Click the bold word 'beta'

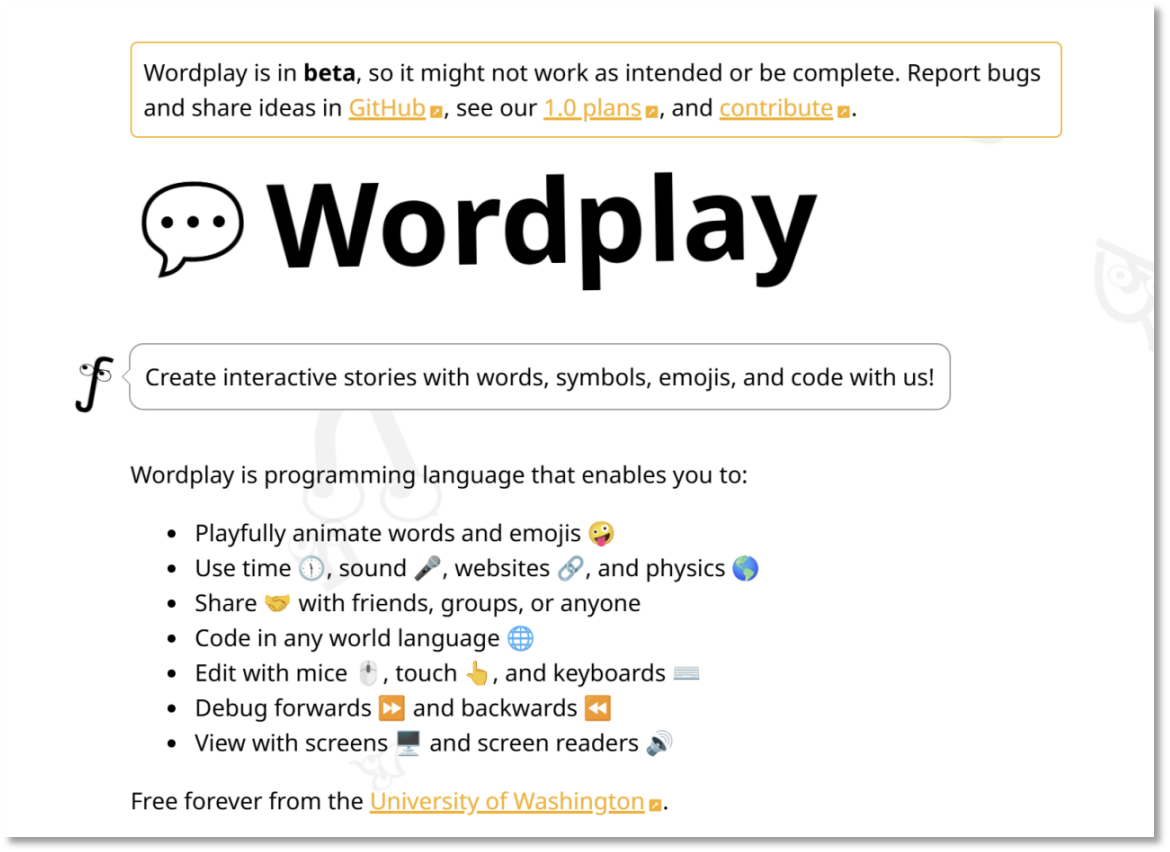[x=329, y=73]
